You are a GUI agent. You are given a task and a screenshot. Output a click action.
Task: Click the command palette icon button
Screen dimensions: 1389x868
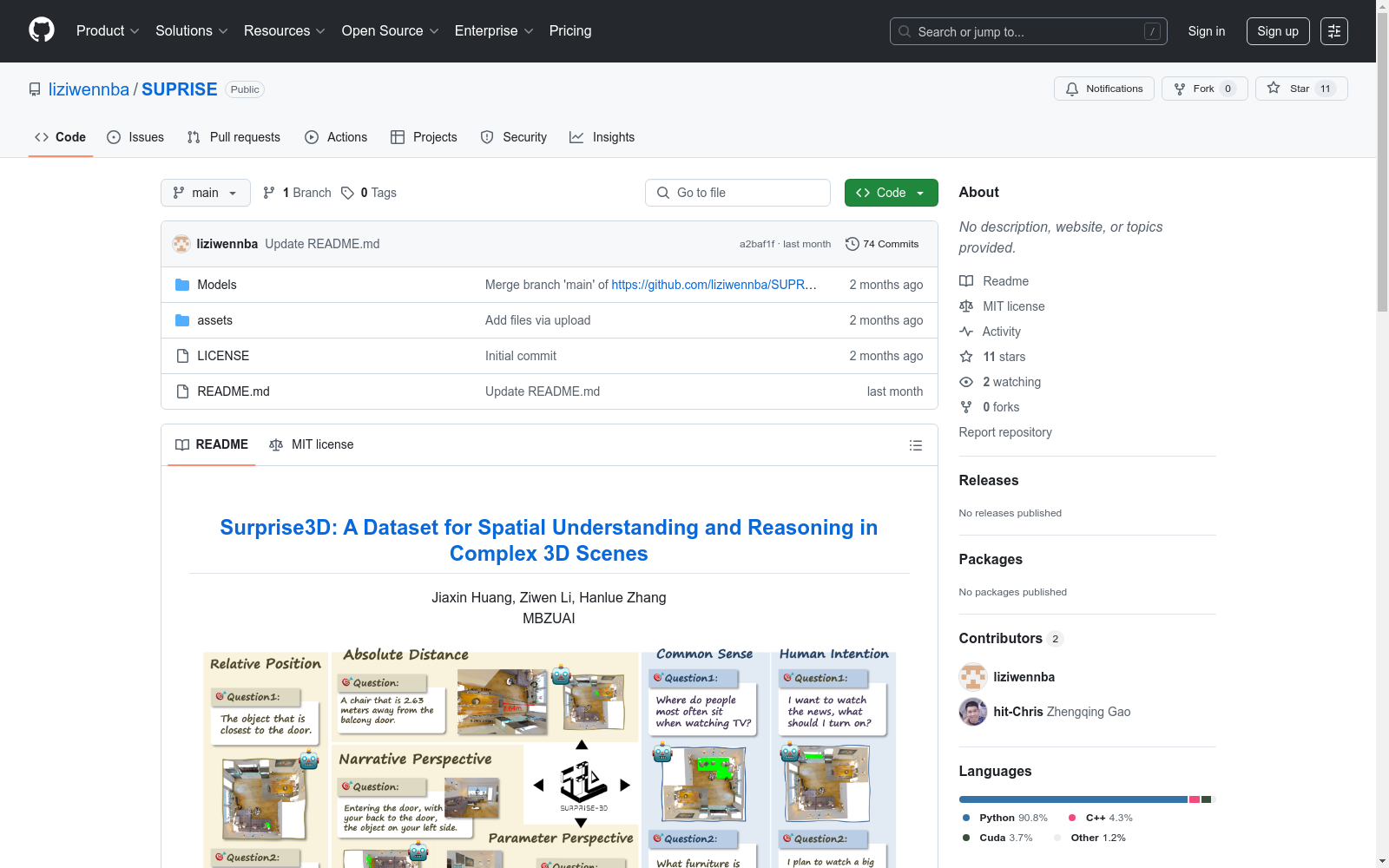pyautogui.click(x=1334, y=31)
